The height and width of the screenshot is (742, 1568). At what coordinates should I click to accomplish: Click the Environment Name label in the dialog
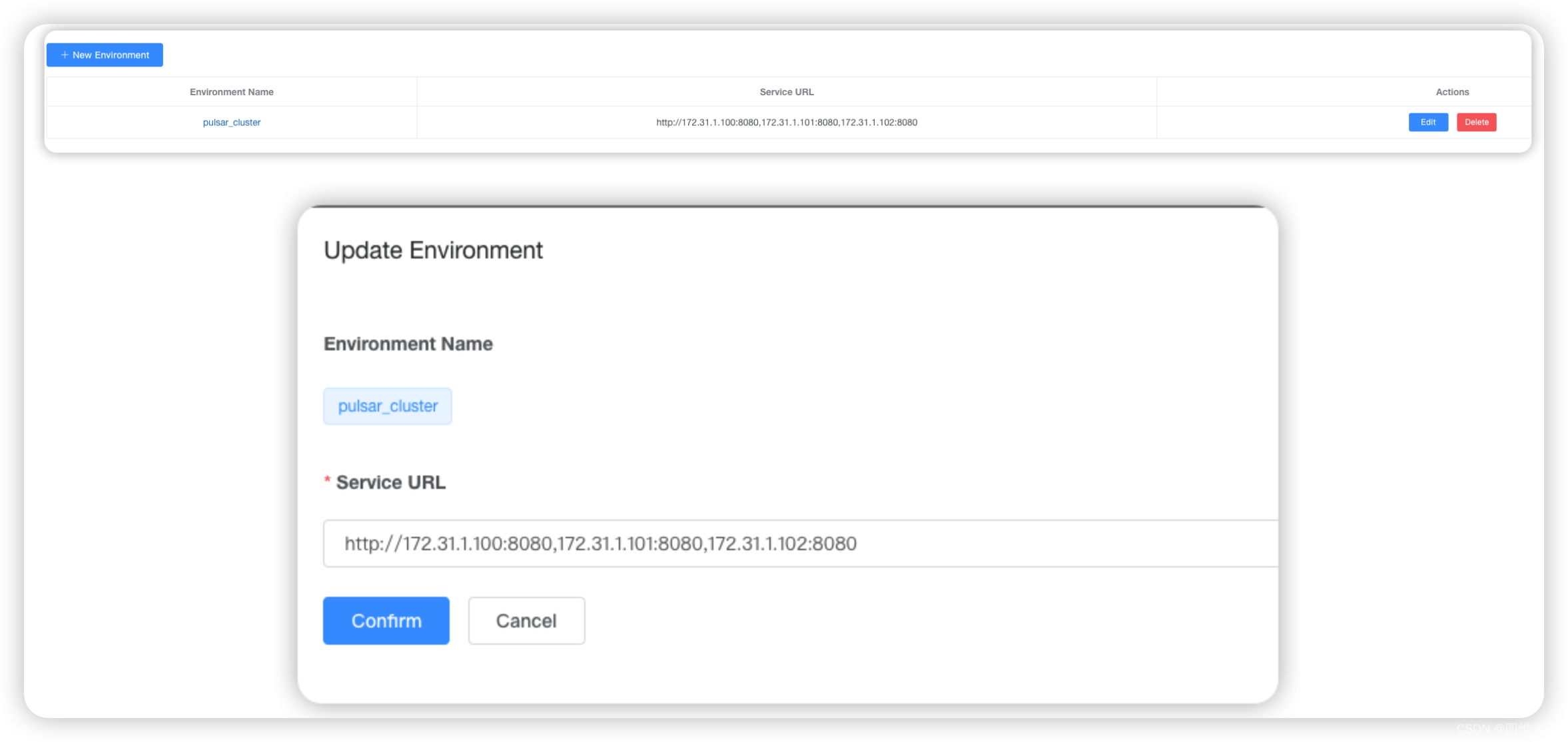[408, 344]
